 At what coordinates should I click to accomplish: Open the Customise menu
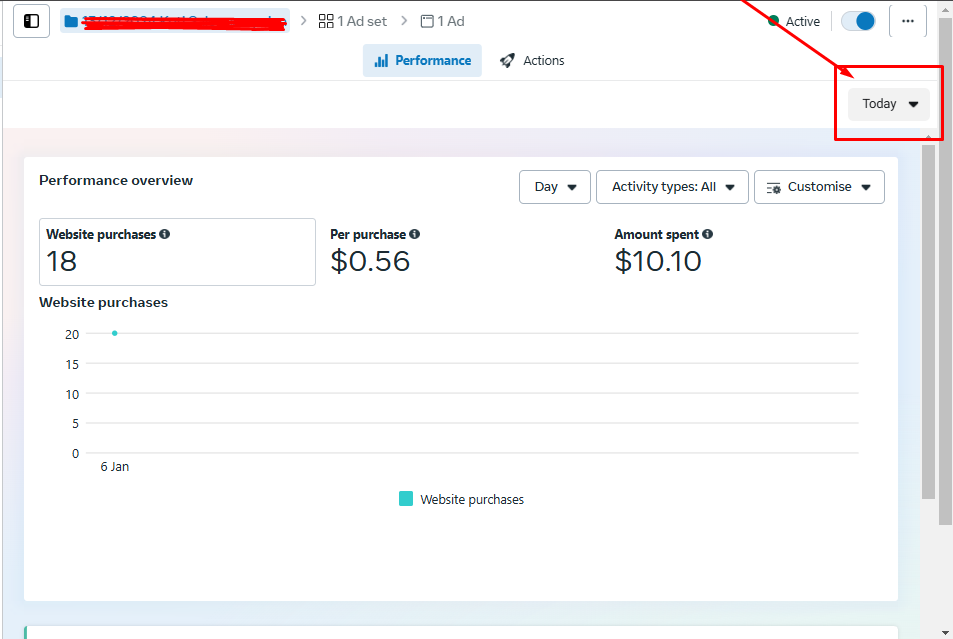819,187
